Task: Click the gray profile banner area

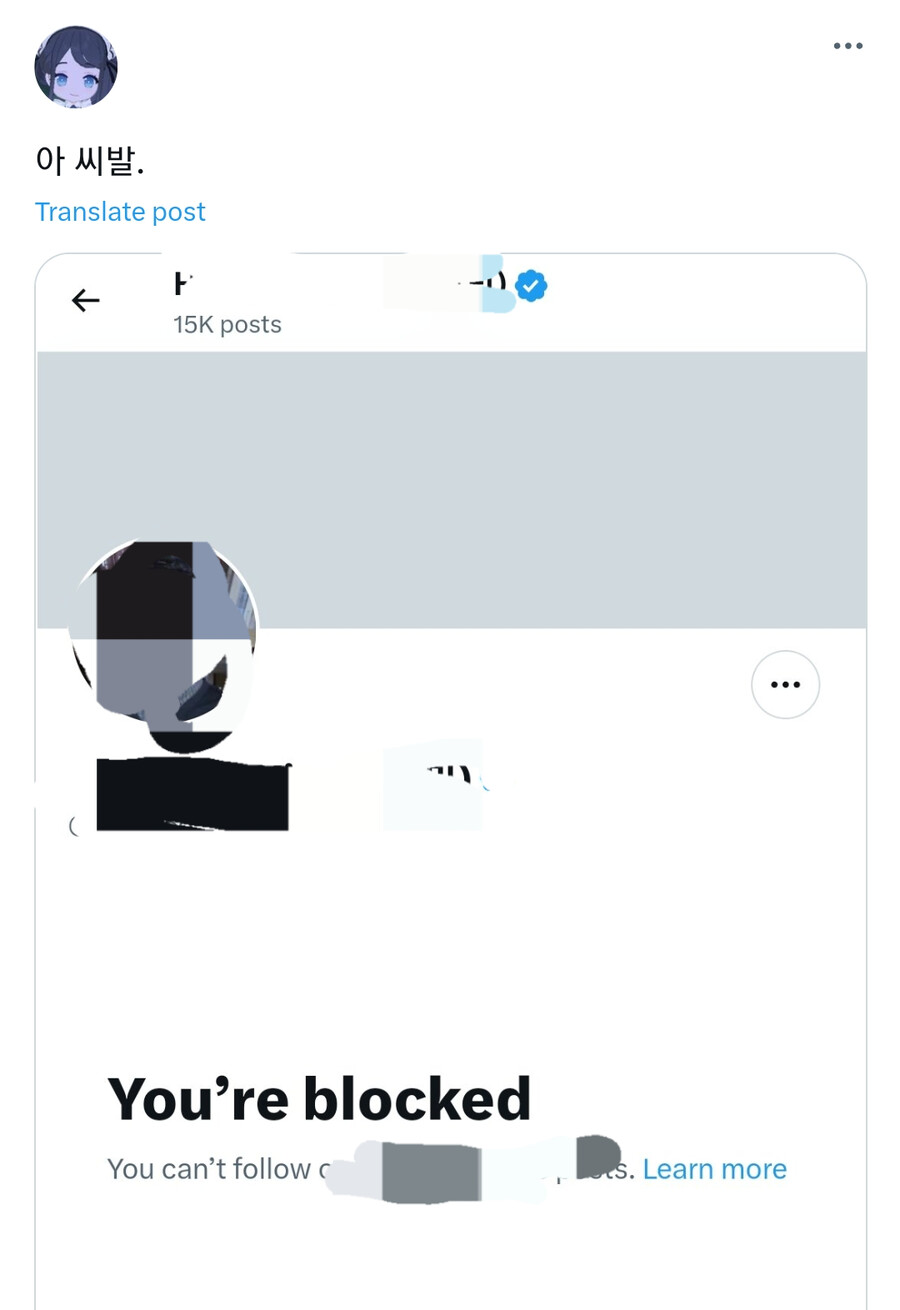Action: (x=550, y=480)
